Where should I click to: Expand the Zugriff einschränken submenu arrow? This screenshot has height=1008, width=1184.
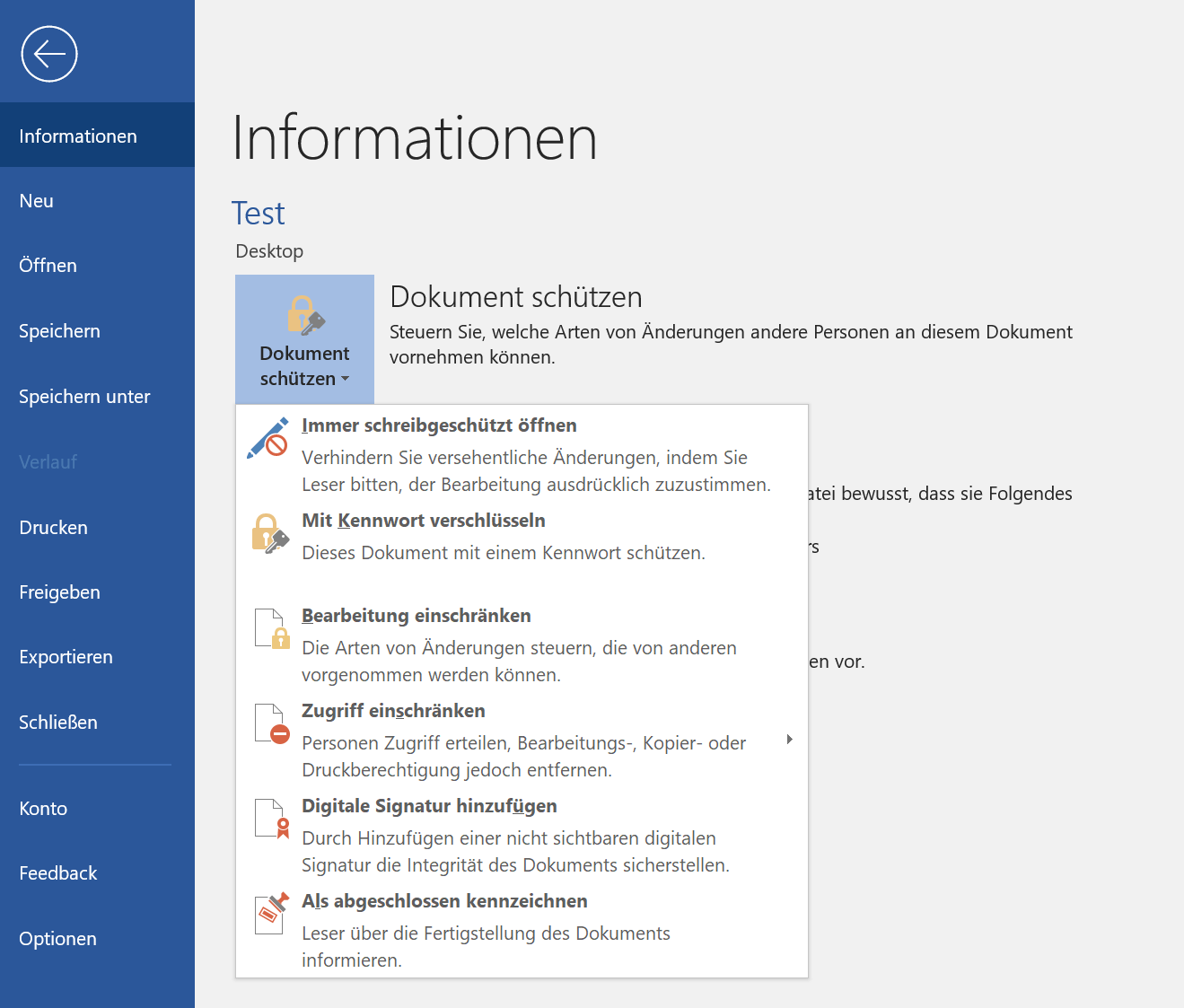[x=789, y=740]
